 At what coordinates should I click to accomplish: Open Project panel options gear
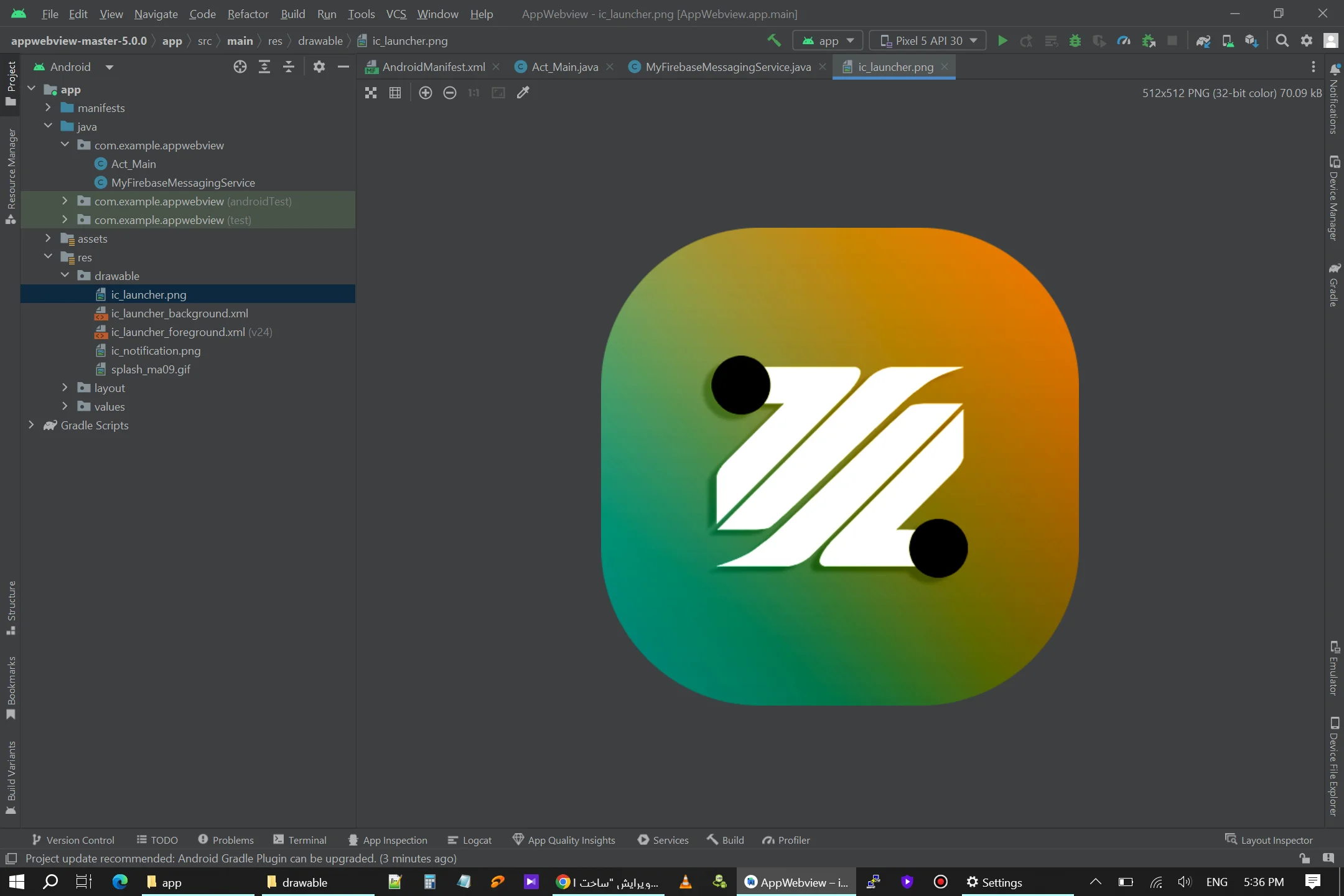coord(319,67)
